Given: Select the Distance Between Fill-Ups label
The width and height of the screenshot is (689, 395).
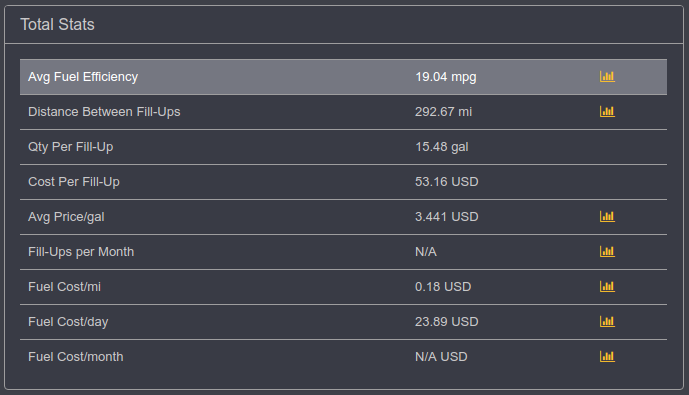Looking at the screenshot, I should [x=104, y=112].
